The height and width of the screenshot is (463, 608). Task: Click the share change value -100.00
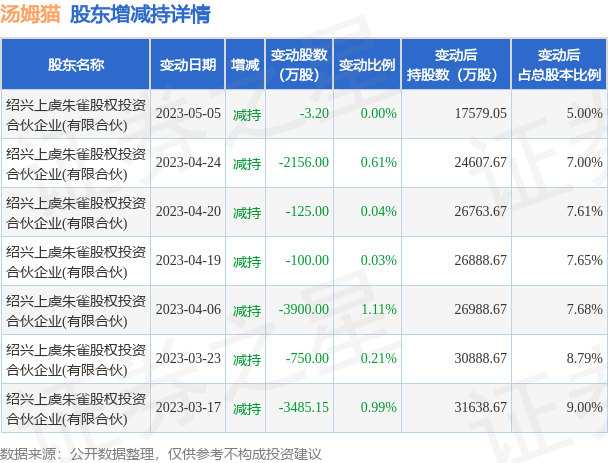coord(307,261)
